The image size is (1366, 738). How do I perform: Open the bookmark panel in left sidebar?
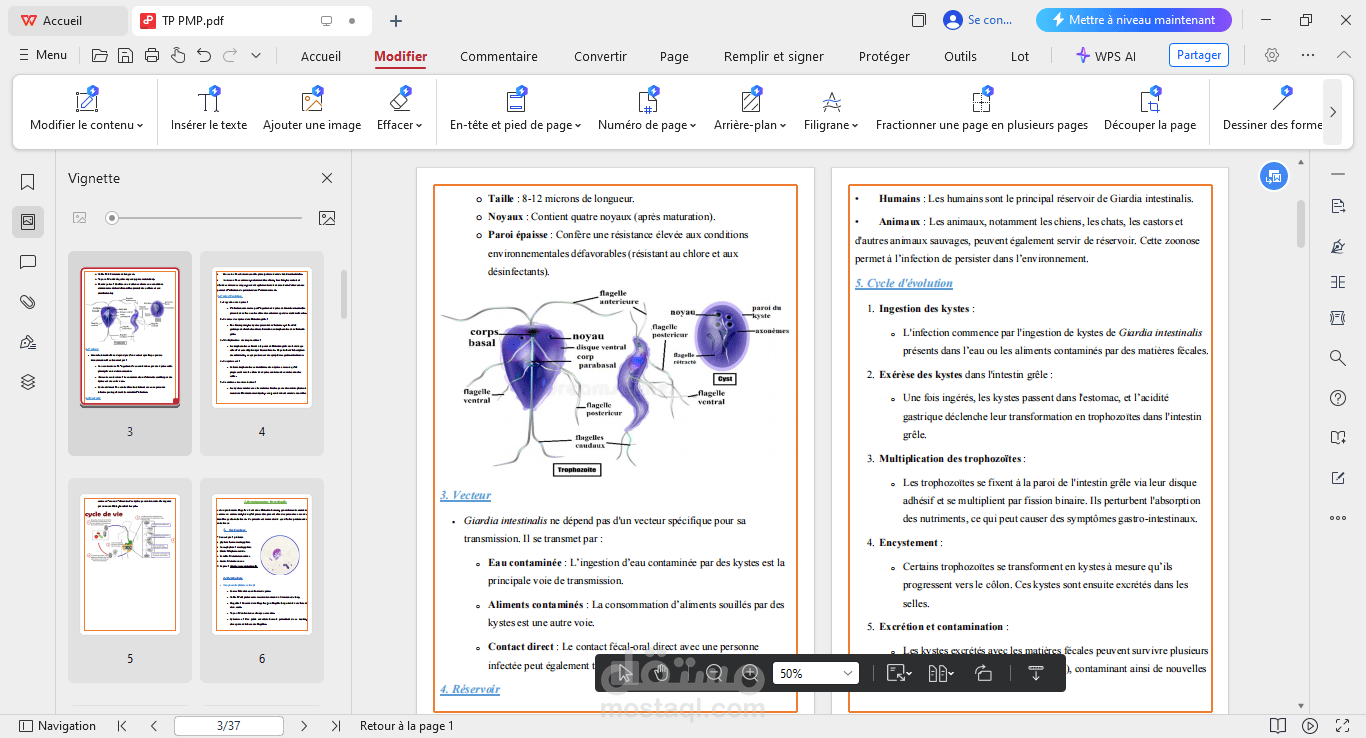28,182
